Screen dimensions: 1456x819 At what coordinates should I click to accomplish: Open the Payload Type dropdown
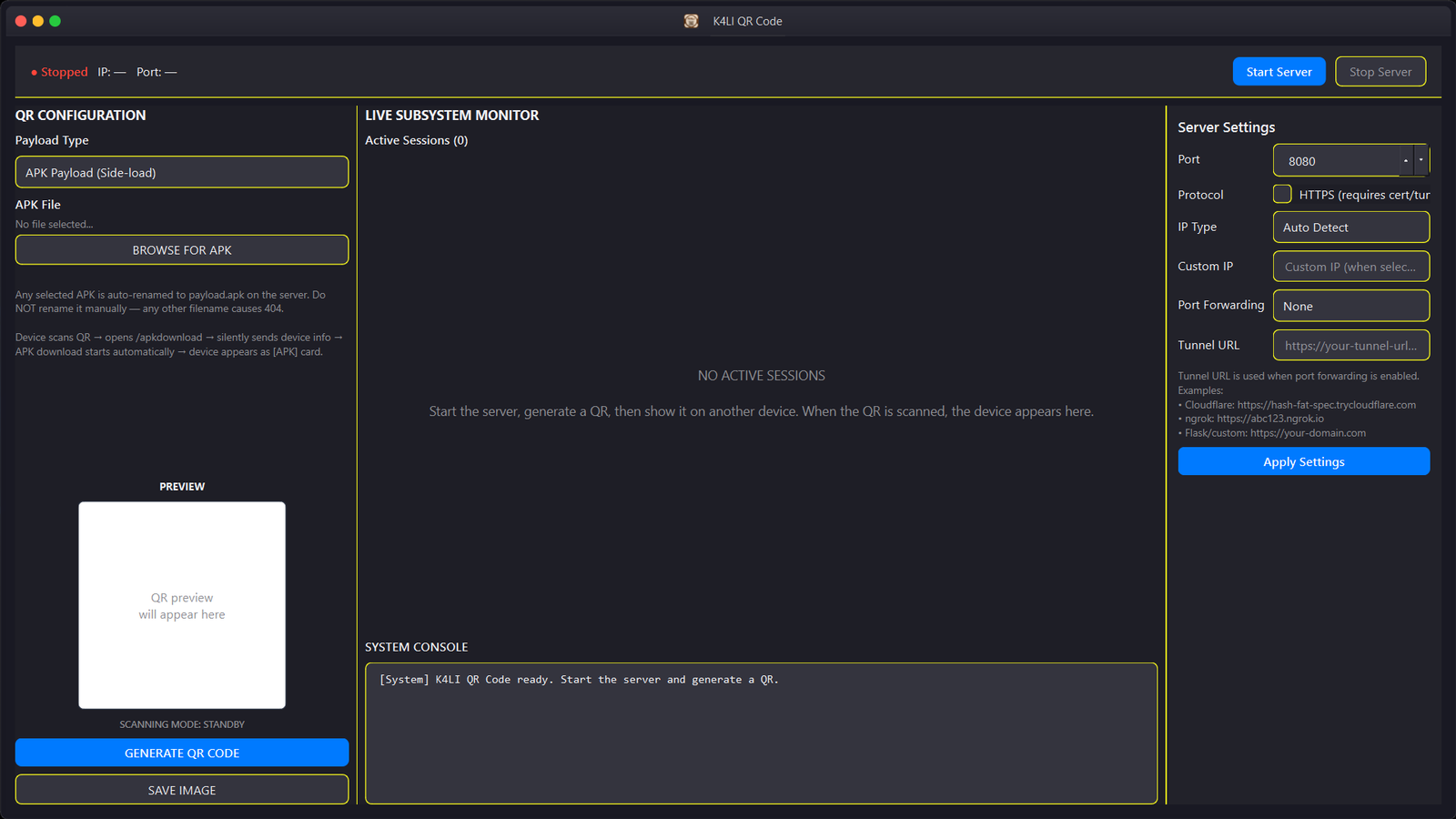[182, 172]
